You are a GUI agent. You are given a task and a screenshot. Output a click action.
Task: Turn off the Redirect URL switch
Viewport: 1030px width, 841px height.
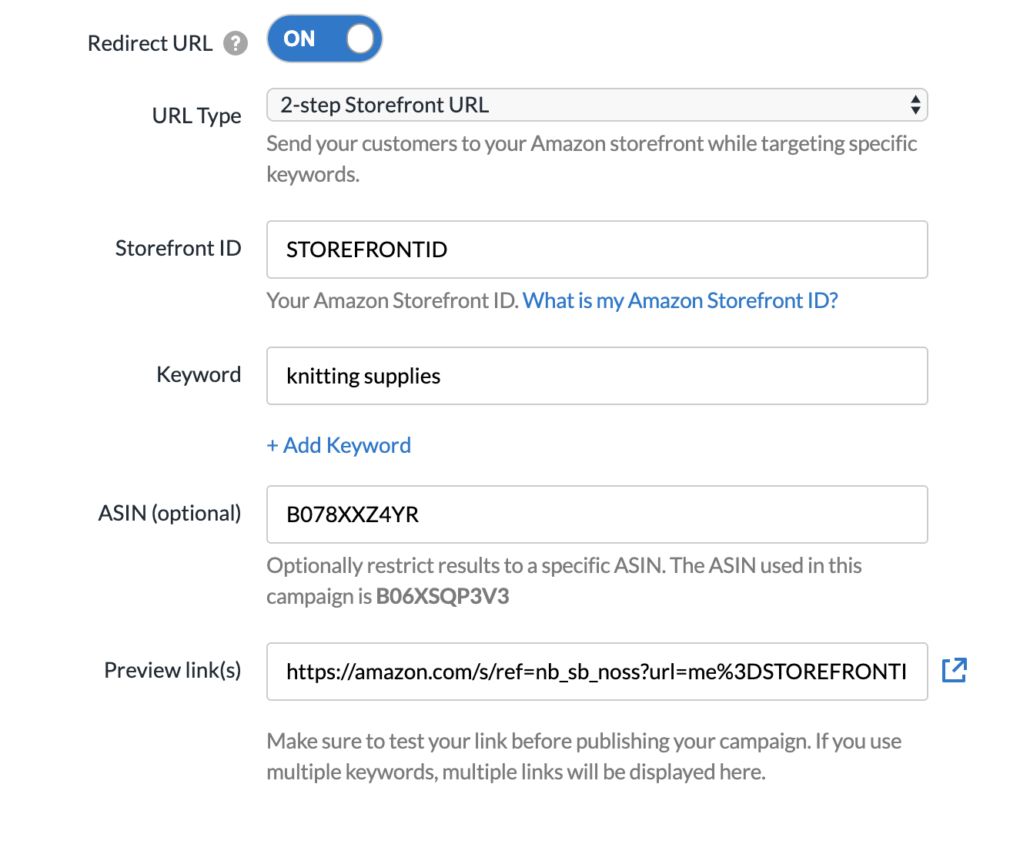click(x=324, y=39)
